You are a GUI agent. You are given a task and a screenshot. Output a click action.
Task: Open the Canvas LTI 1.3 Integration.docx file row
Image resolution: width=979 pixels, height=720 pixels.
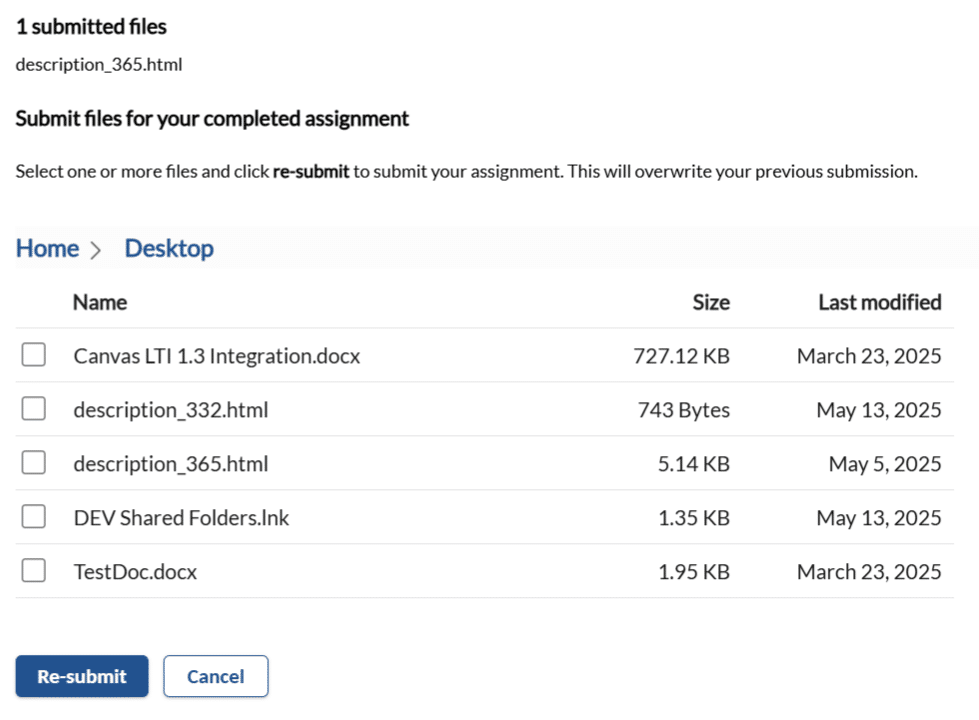click(x=216, y=354)
